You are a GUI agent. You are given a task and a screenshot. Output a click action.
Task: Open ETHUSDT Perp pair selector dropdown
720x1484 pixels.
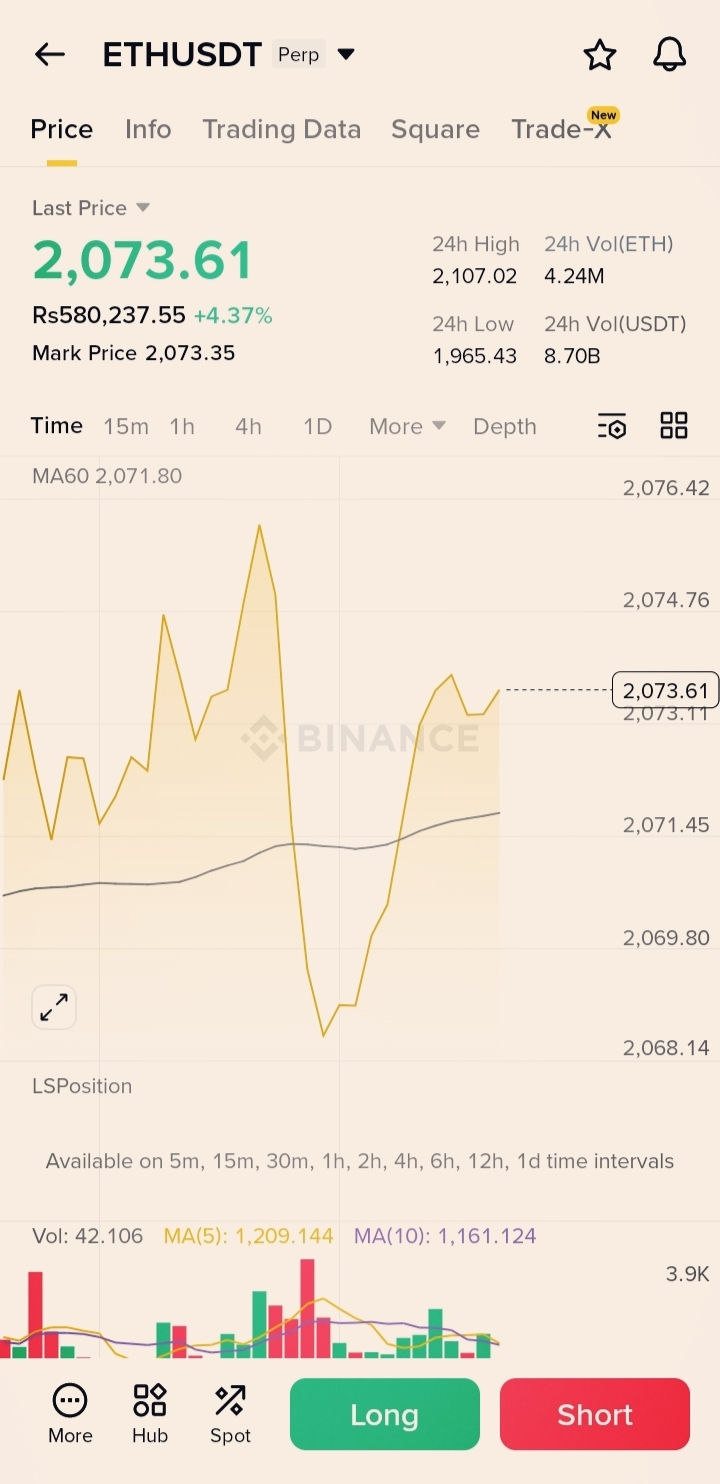coord(346,54)
